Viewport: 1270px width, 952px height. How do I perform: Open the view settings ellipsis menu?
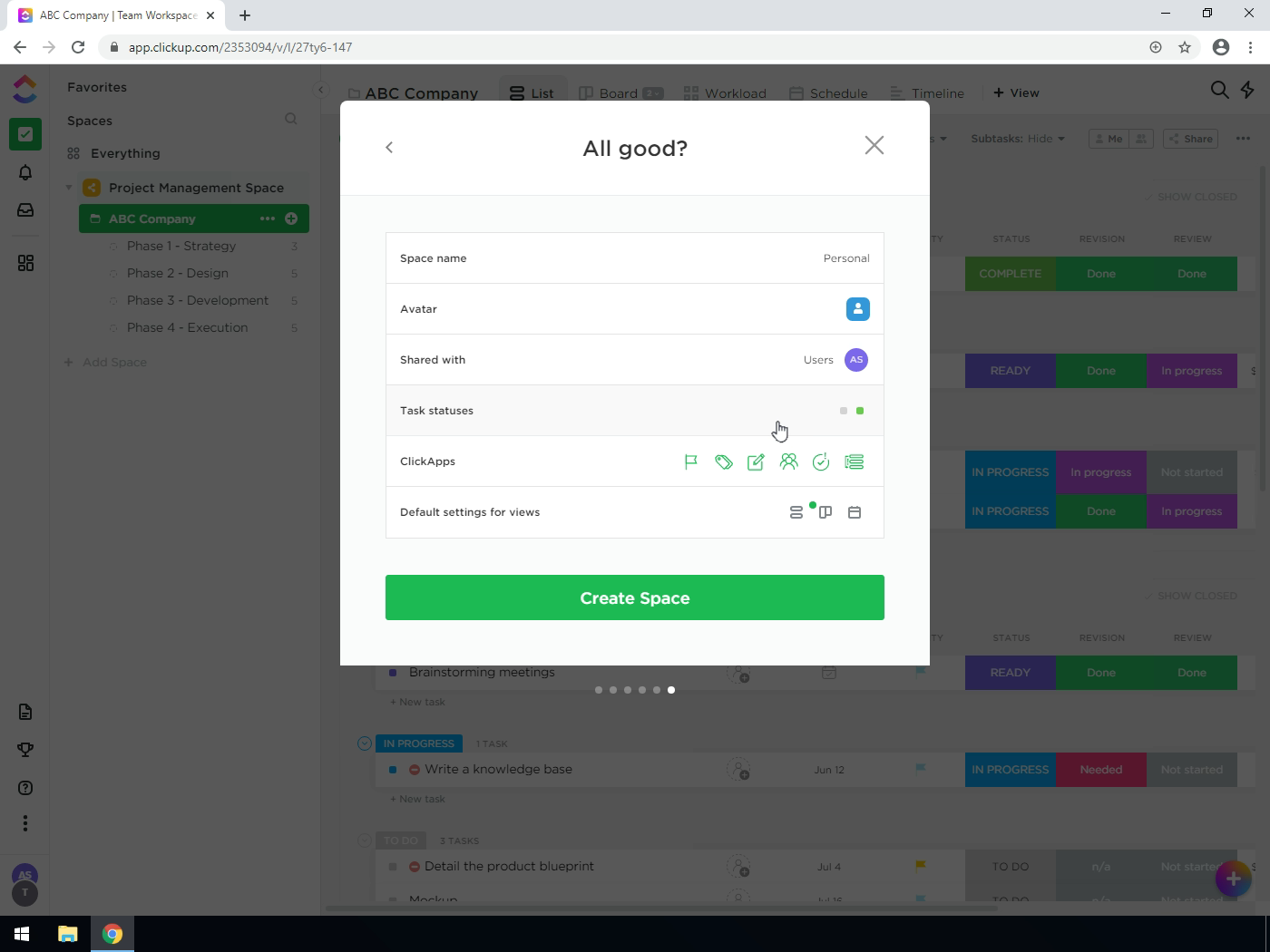1243,139
